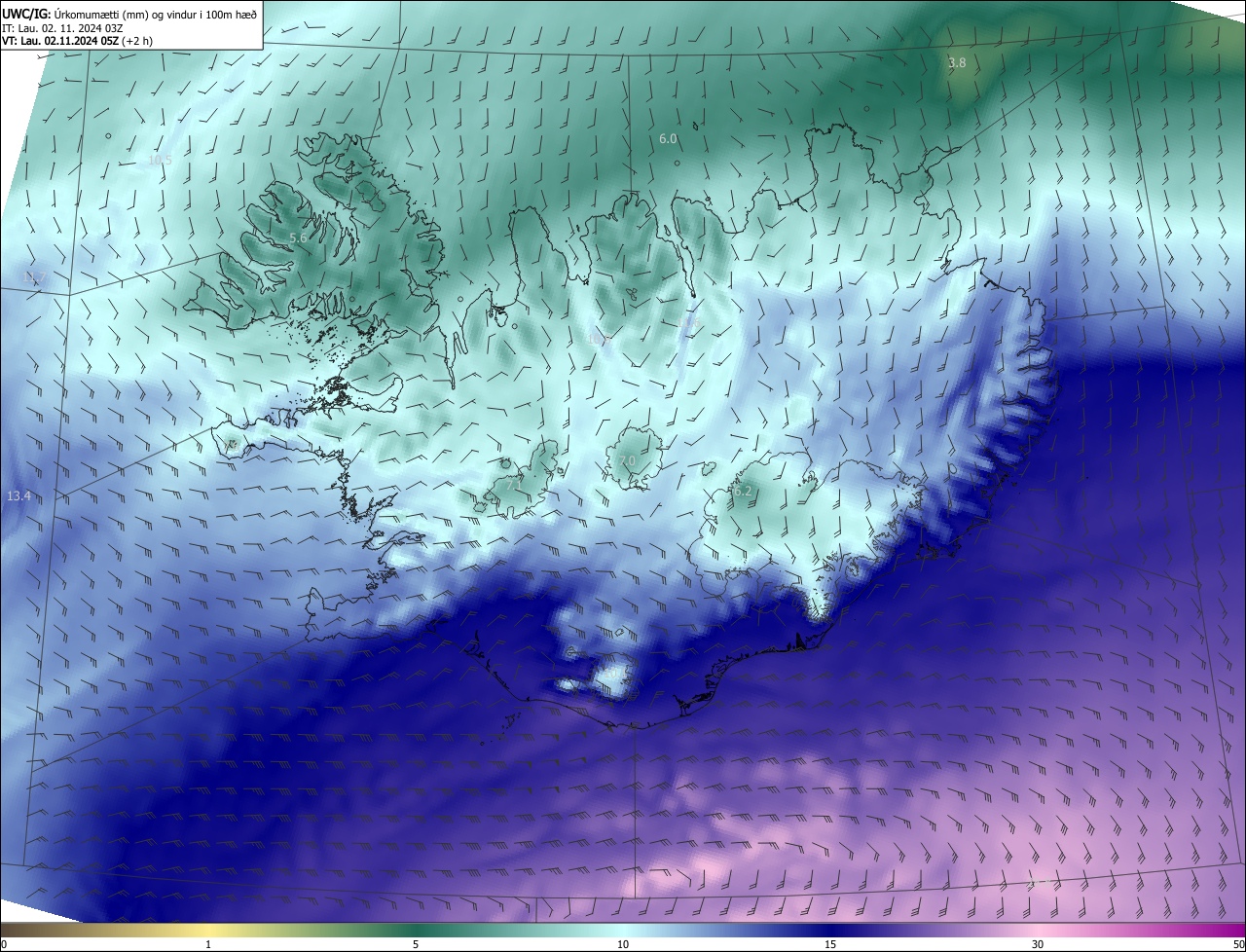Select the 5 tick on the colour scale

click(416, 944)
